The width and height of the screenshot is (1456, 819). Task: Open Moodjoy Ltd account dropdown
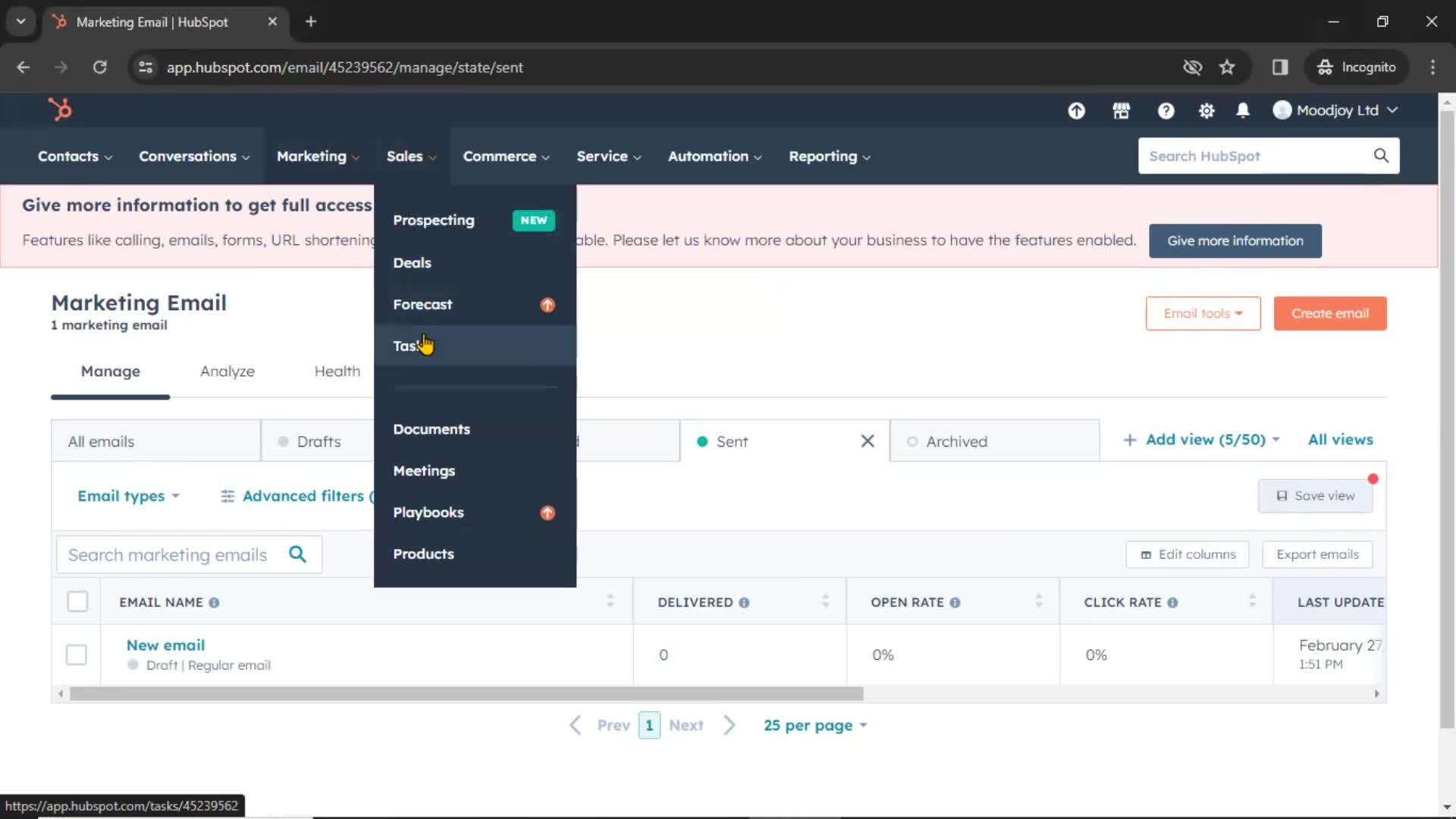click(x=1335, y=111)
